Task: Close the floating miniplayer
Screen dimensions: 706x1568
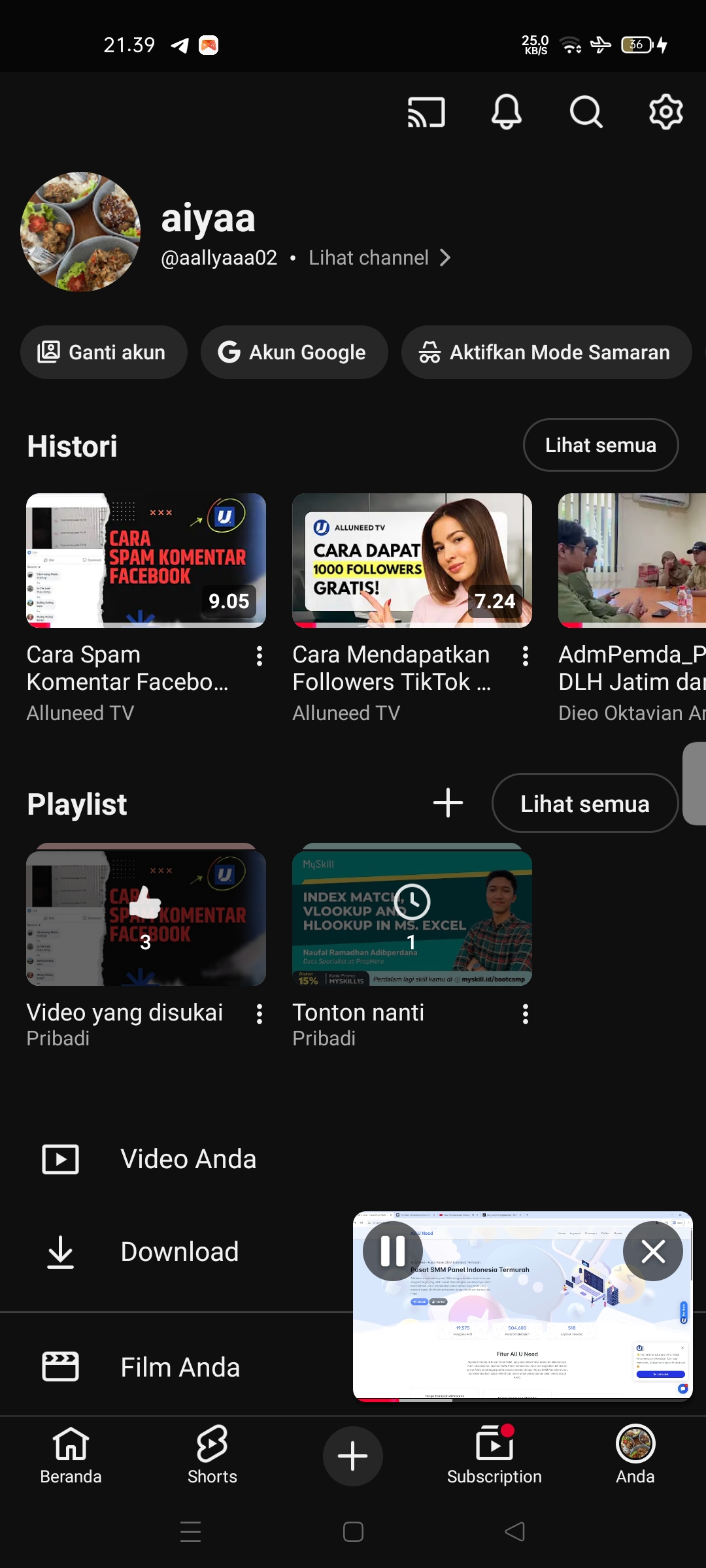Action: pyautogui.click(x=652, y=1251)
